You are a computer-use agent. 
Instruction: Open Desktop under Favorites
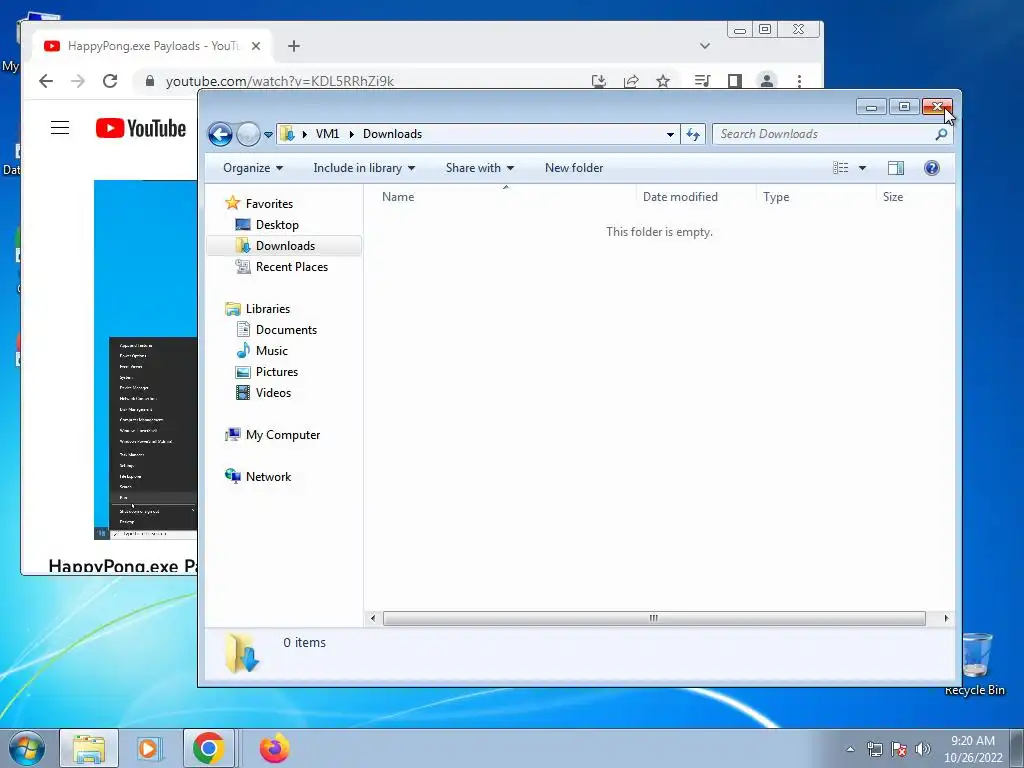point(267,225)
